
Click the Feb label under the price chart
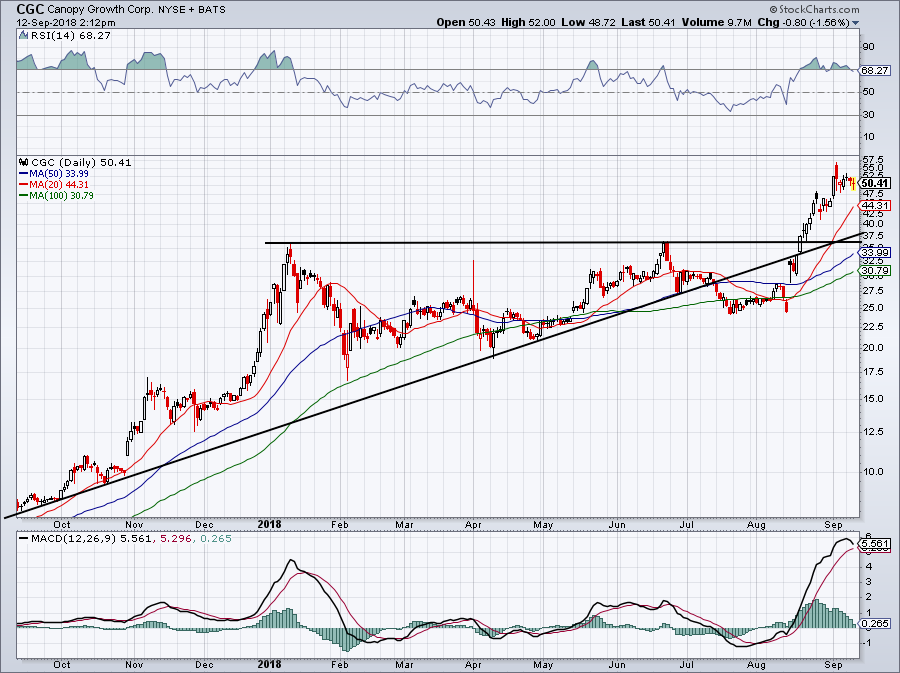pos(340,524)
